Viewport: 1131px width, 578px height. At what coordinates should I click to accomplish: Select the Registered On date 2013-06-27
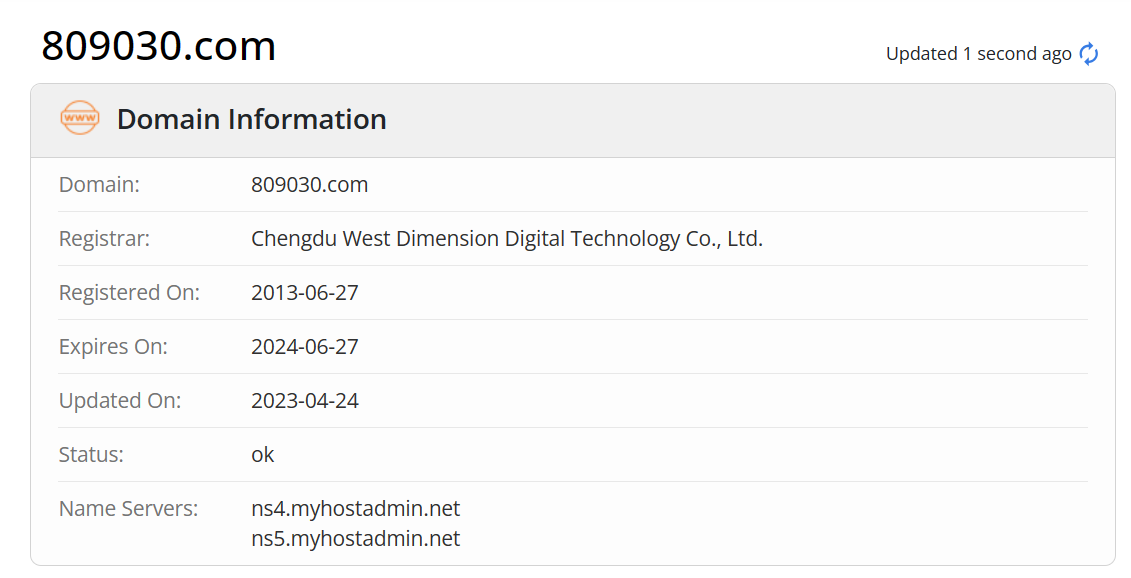click(303, 292)
